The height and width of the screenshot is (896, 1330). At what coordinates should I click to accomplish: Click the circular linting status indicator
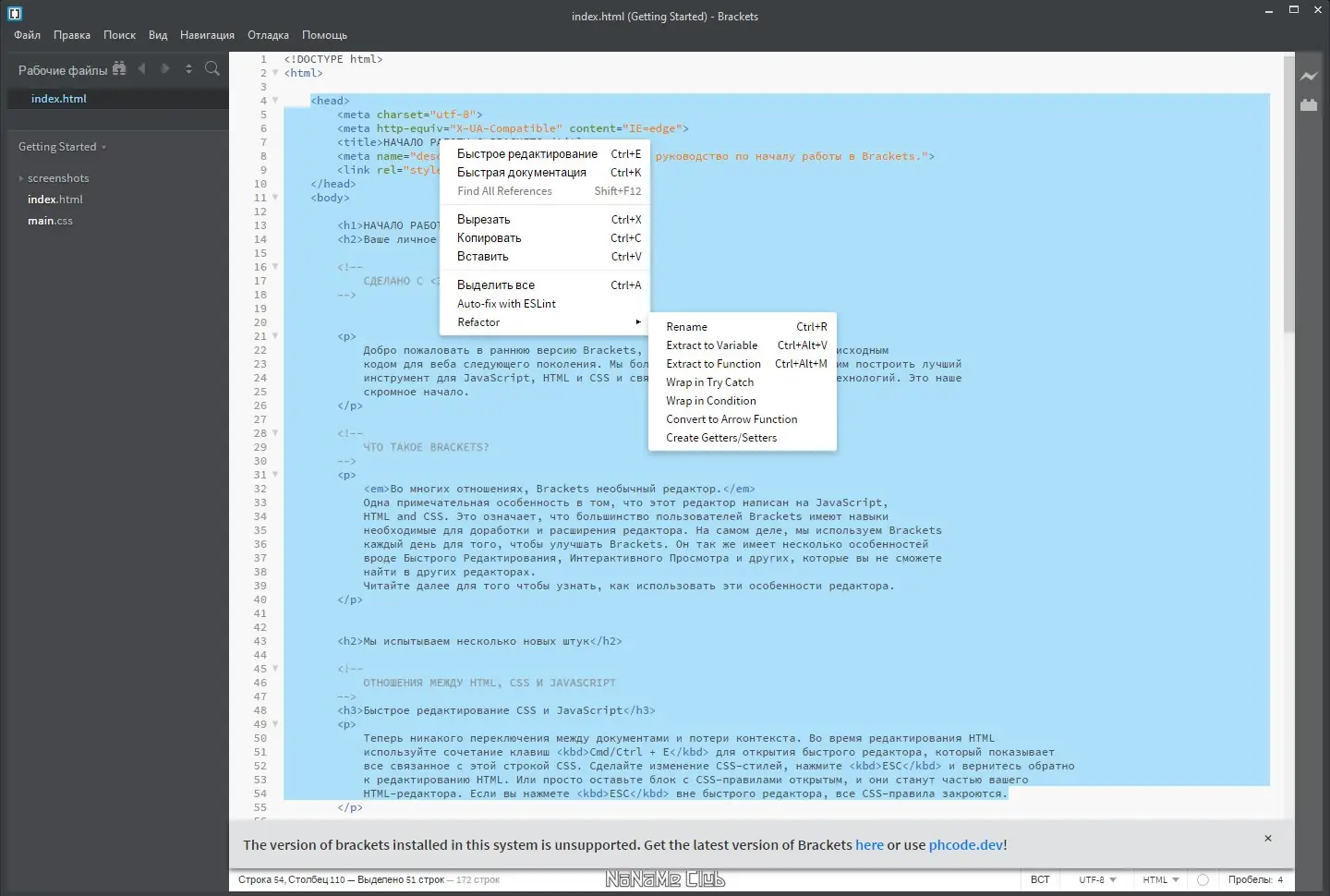[x=1203, y=880]
